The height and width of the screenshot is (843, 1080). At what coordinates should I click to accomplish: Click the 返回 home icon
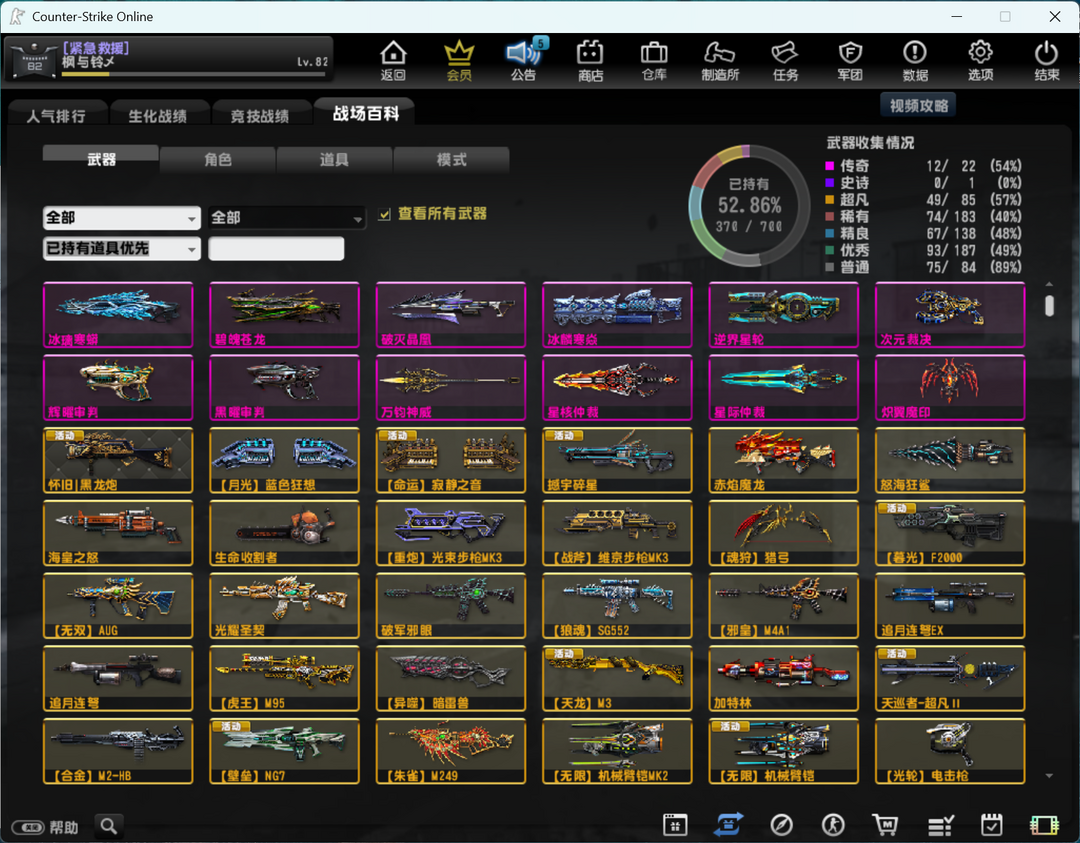coord(393,61)
